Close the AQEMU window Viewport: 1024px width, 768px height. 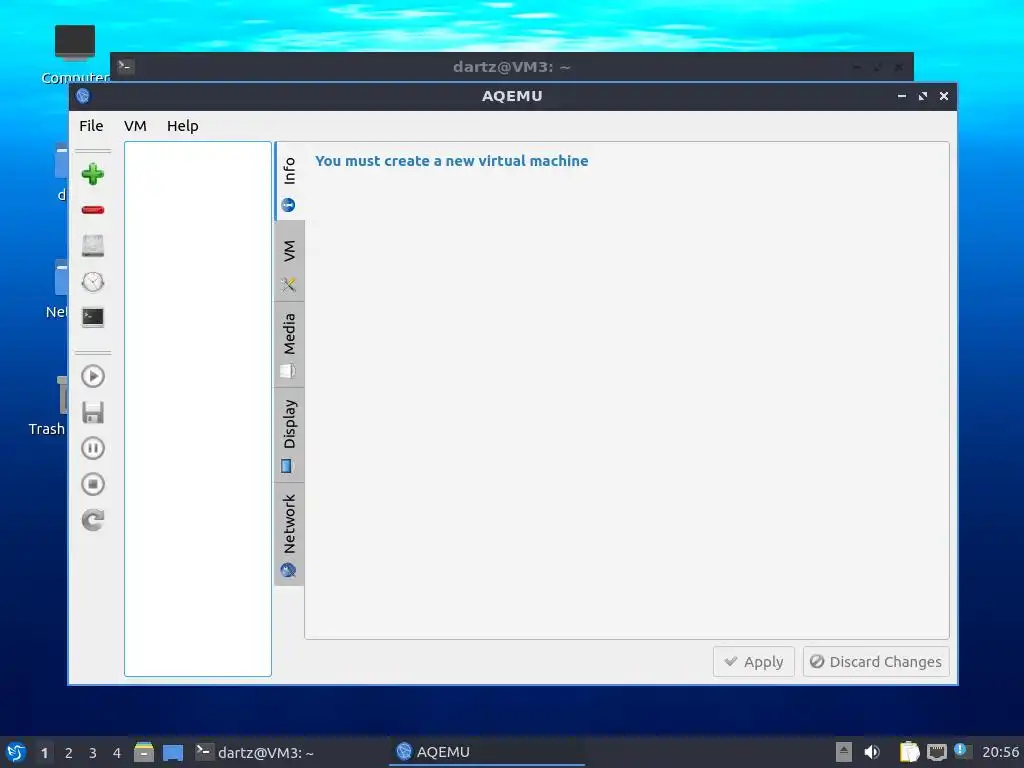944,96
